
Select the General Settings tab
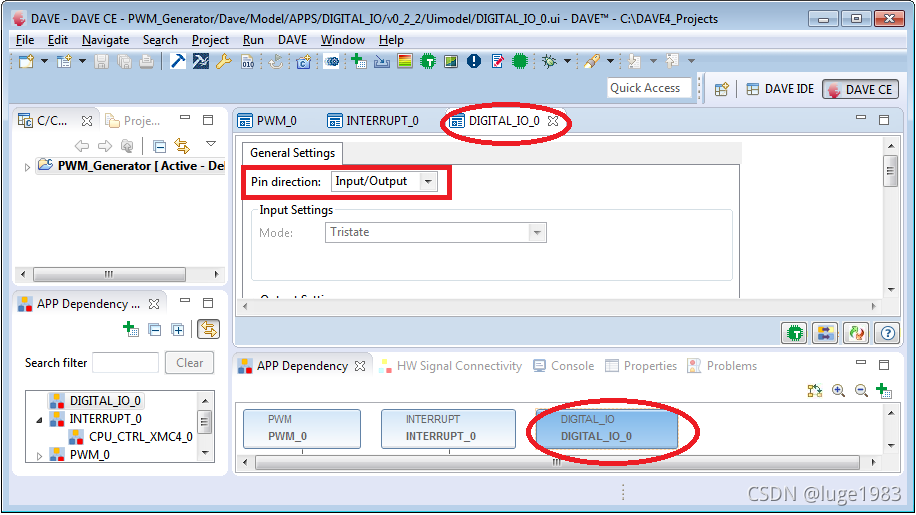point(293,153)
